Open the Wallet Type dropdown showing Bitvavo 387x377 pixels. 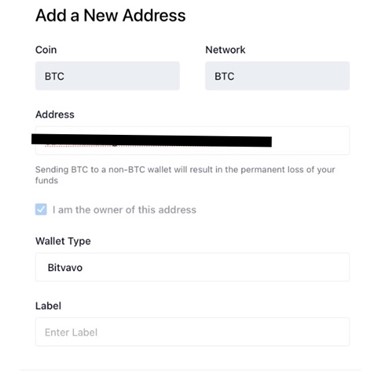192,267
